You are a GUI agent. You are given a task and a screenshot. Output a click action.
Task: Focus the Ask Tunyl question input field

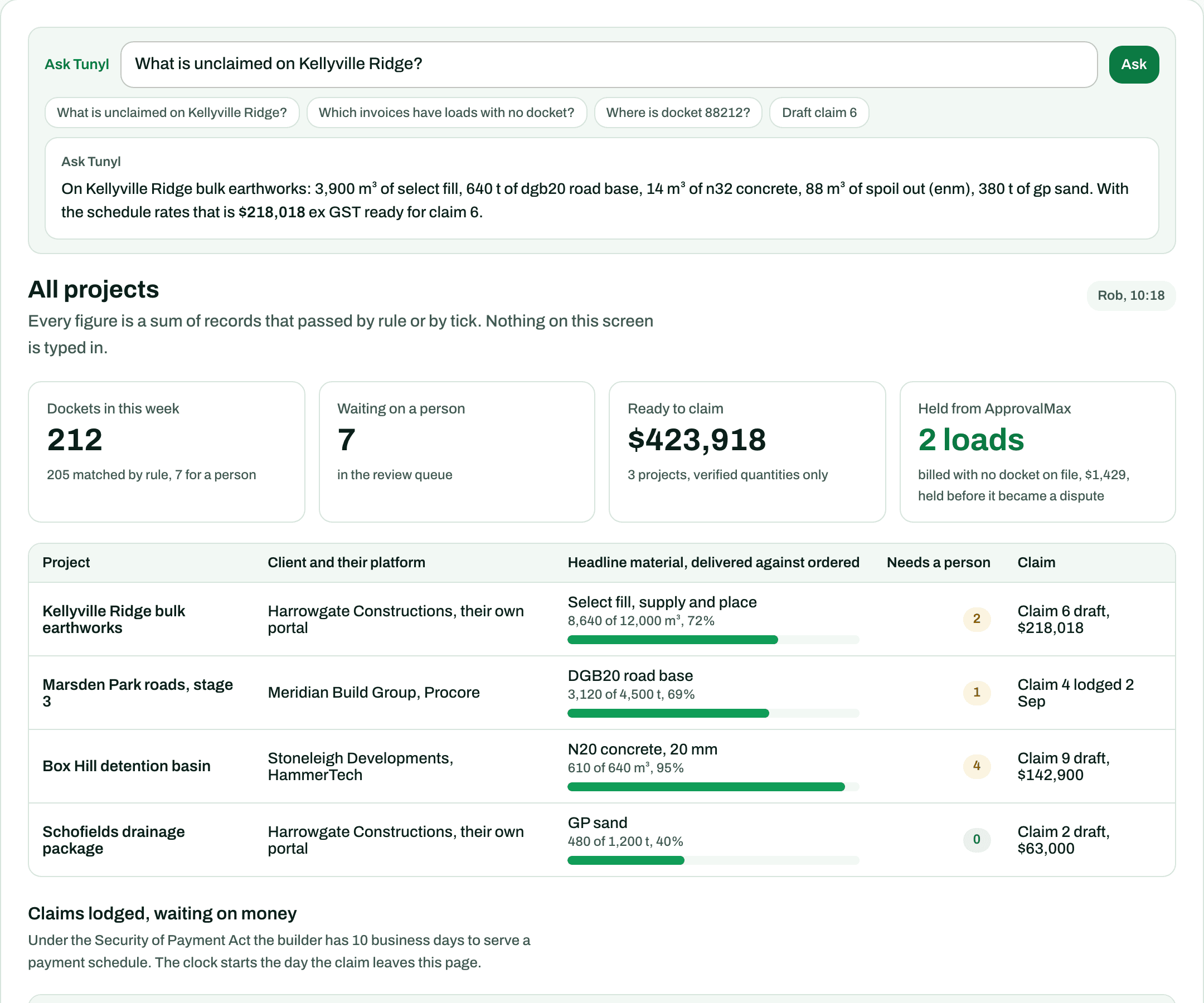click(x=609, y=64)
